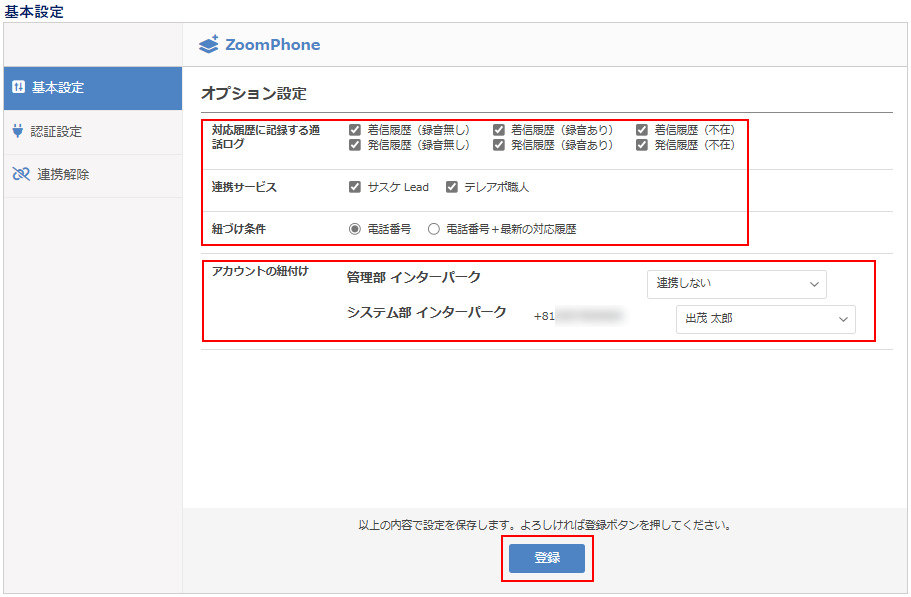Viewport: 911px width, 597px height.
Task: Click the アカウントの紐付け label
Action: pyautogui.click(x=260, y=271)
